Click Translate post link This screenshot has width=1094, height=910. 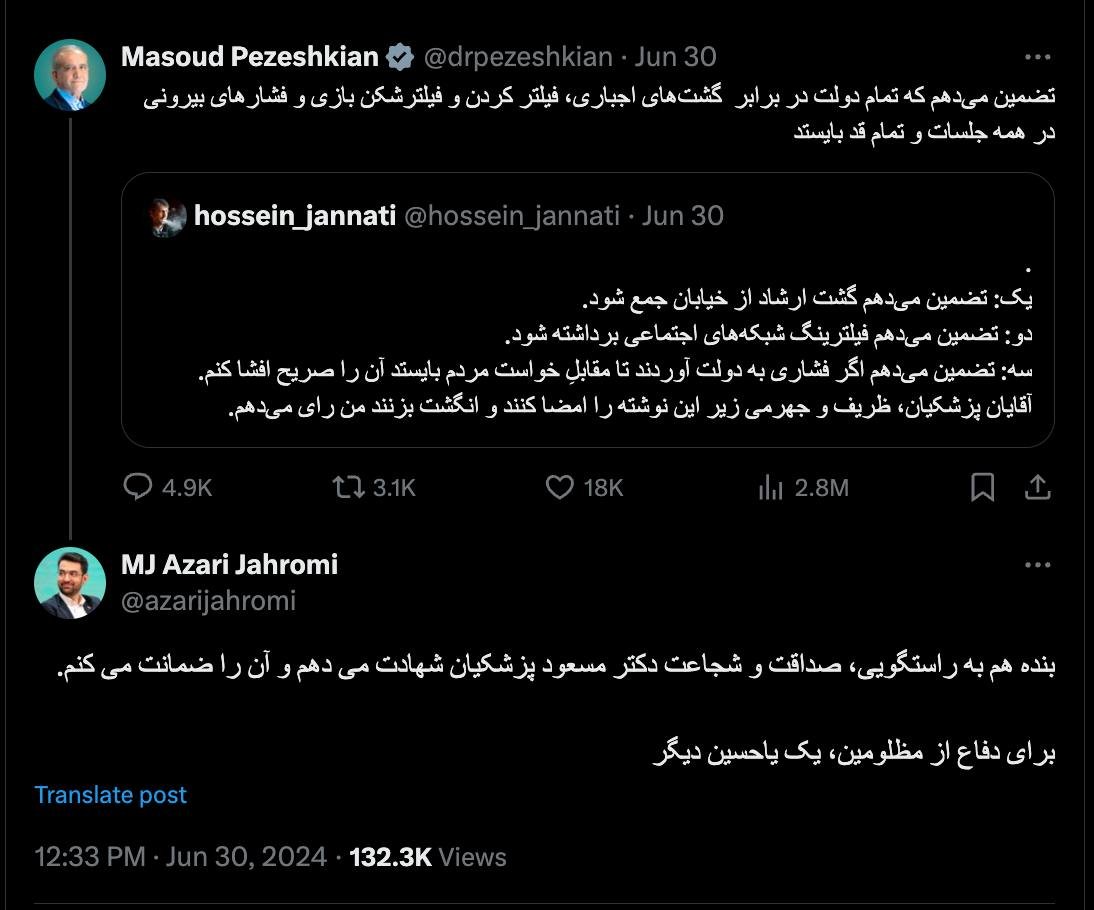(x=111, y=795)
